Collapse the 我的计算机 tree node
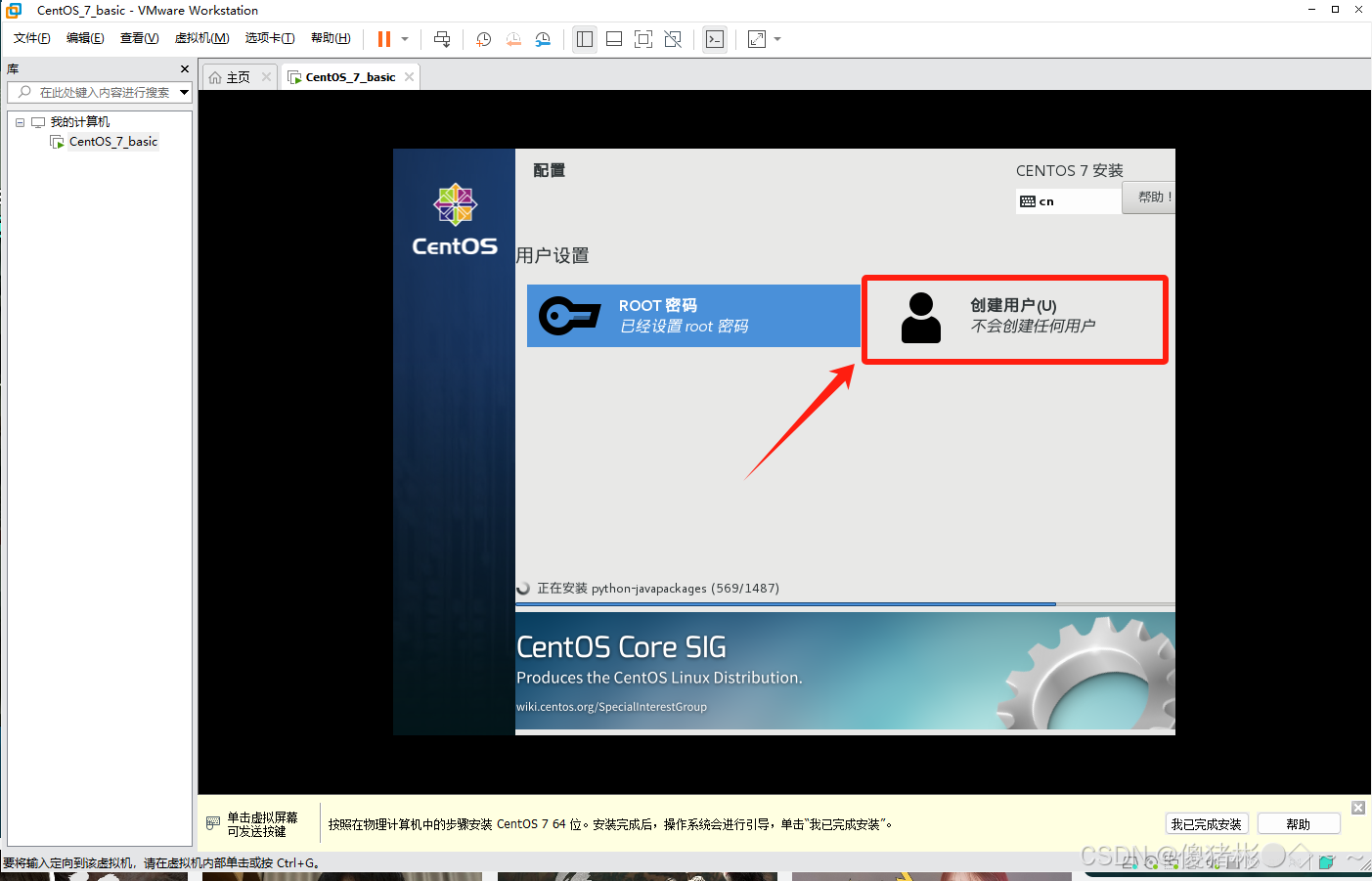 pos(20,122)
